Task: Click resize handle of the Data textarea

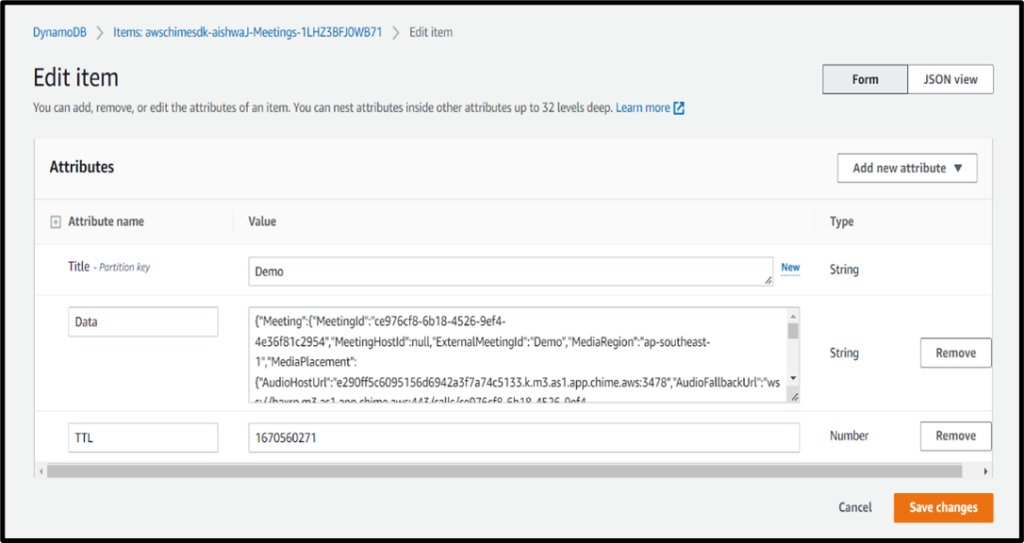Action: click(x=793, y=397)
